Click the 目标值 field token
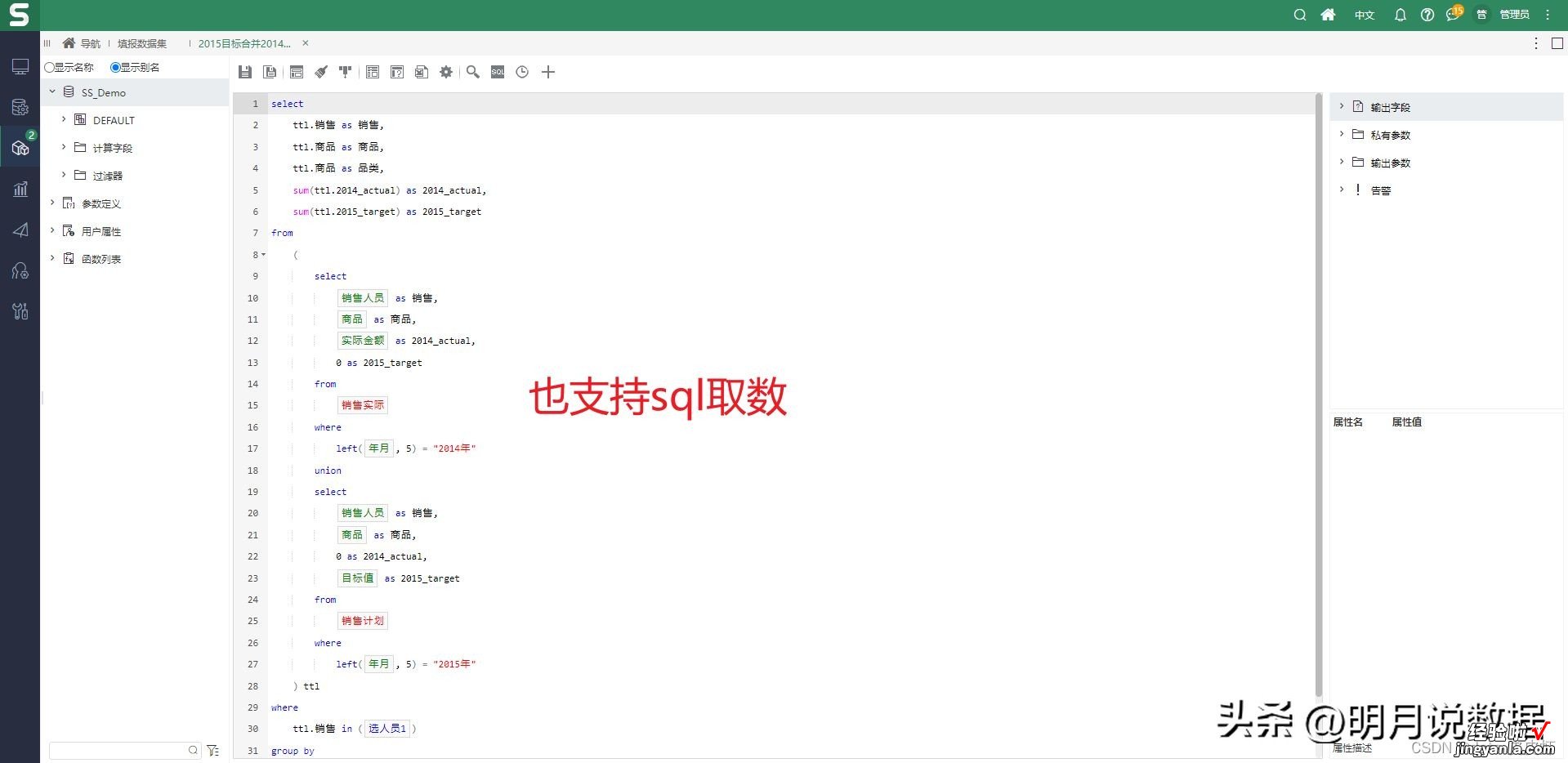Image resolution: width=1568 pixels, height=763 pixels. (x=358, y=578)
